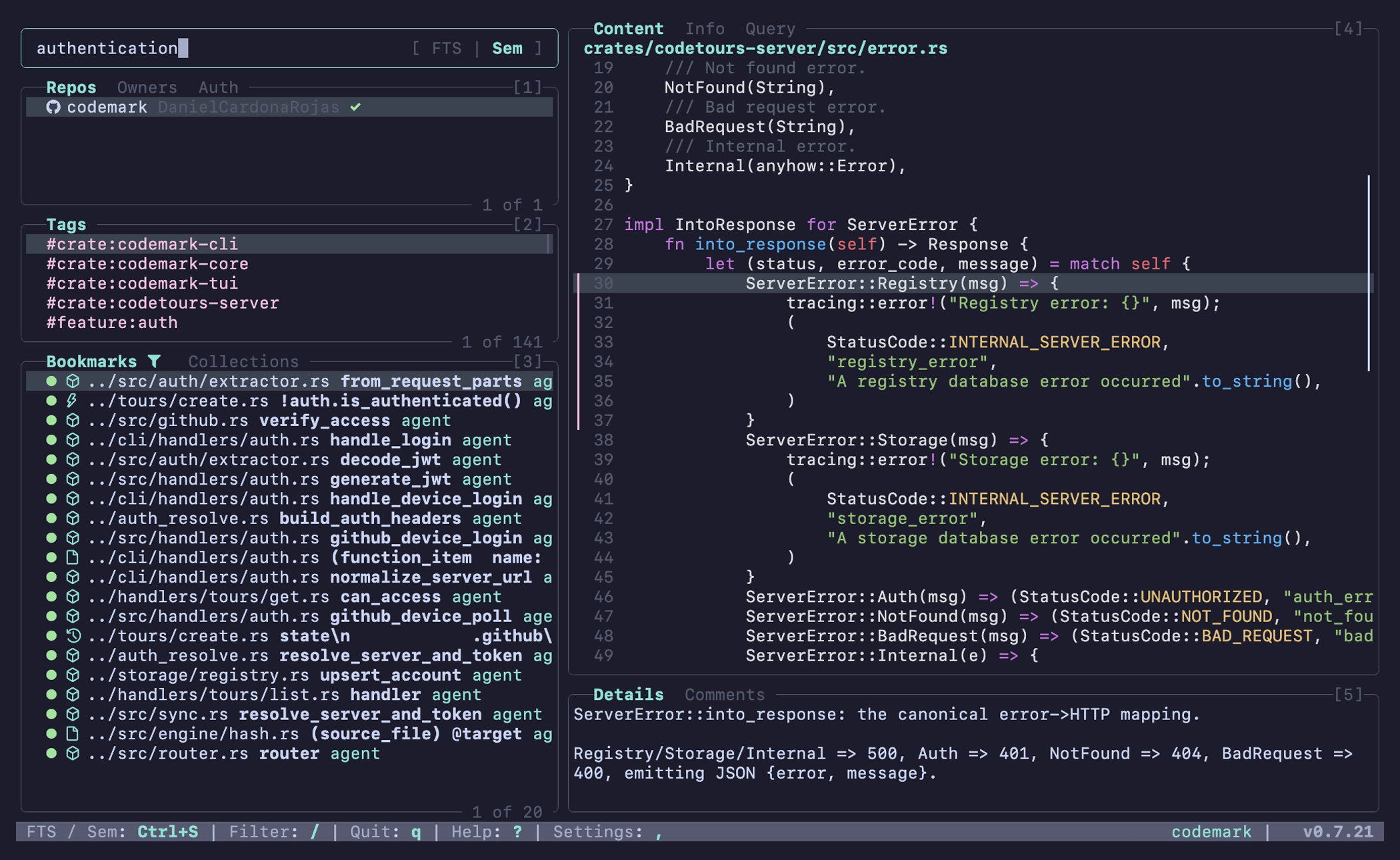The image size is (1400, 860).
Task: Click the Settings , shortcut in status bar
Action: click(608, 832)
